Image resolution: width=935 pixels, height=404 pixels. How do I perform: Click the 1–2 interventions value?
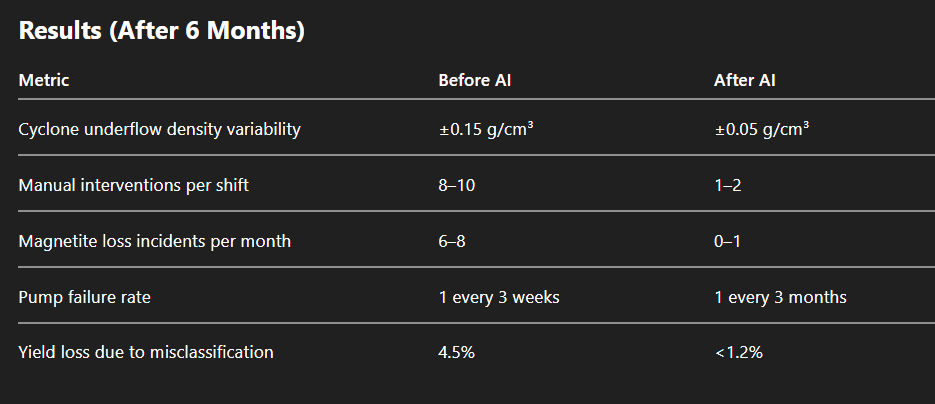coord(727,185)
